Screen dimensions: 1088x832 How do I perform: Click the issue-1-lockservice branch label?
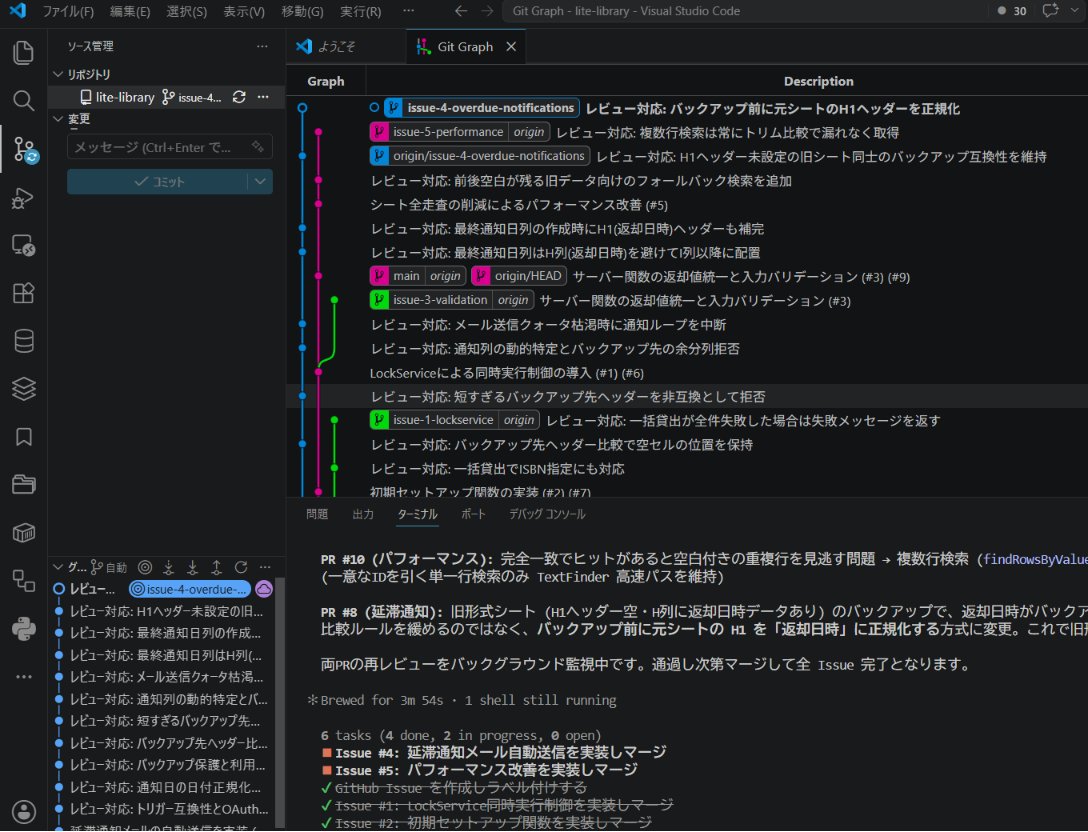click(443, 420)
